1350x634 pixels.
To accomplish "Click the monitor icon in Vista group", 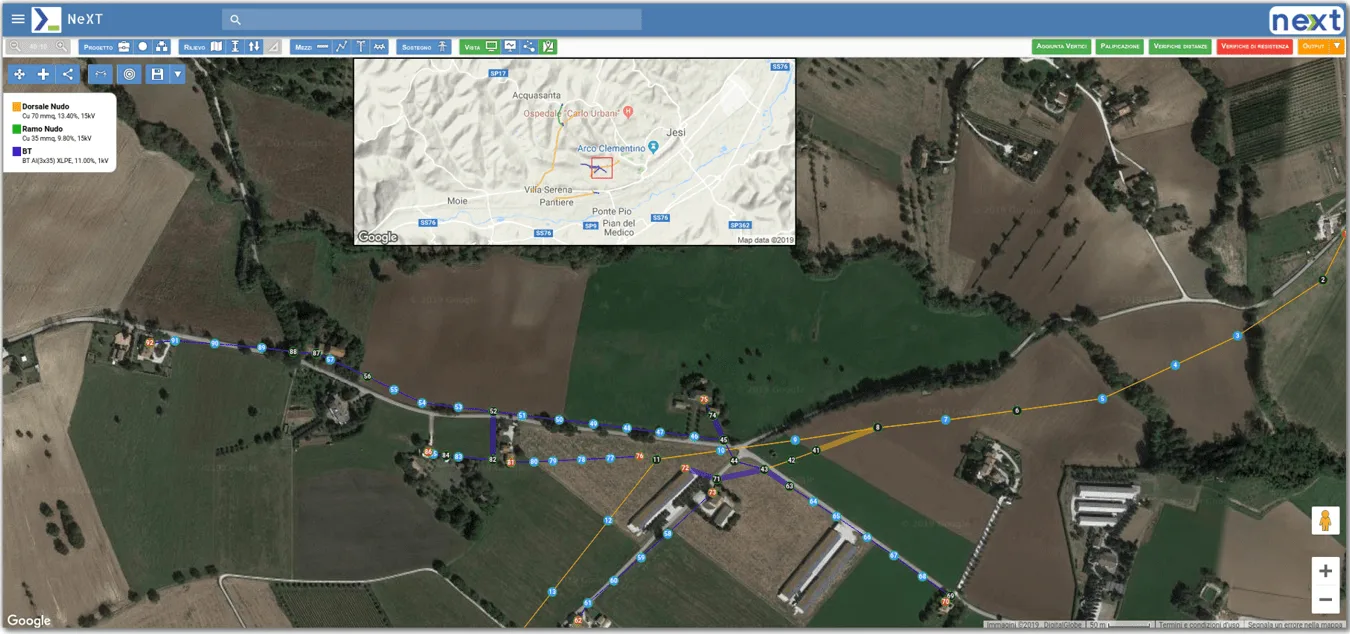I will click(x=491, y=47).
